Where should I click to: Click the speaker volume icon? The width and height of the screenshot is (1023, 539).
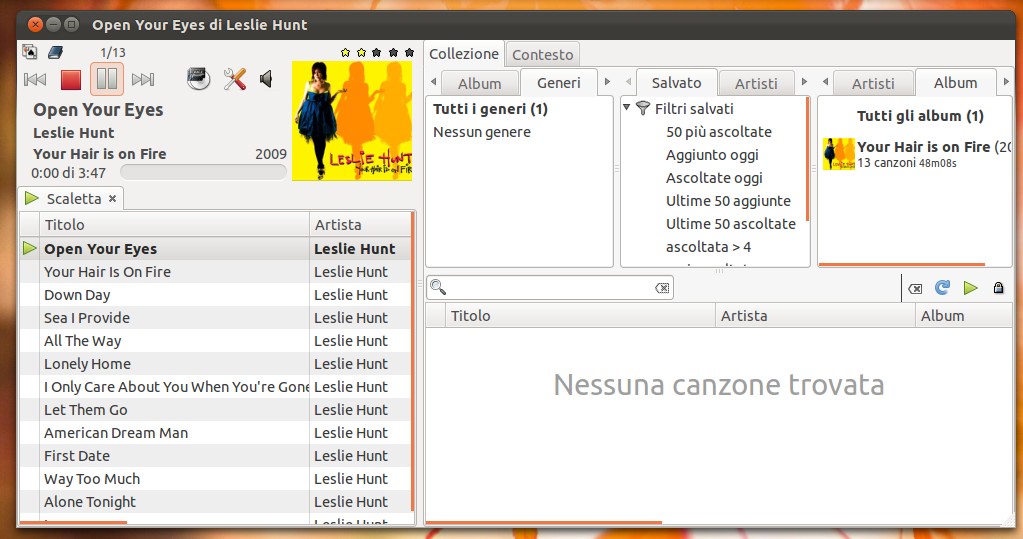tap(266, 79)
